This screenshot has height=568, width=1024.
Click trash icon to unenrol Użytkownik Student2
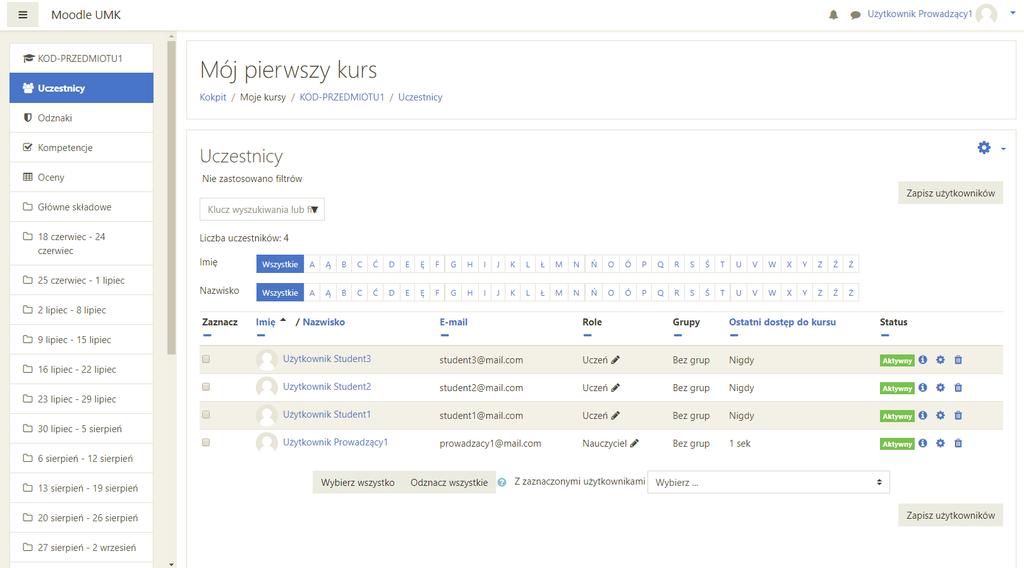(x=958, y=388)
